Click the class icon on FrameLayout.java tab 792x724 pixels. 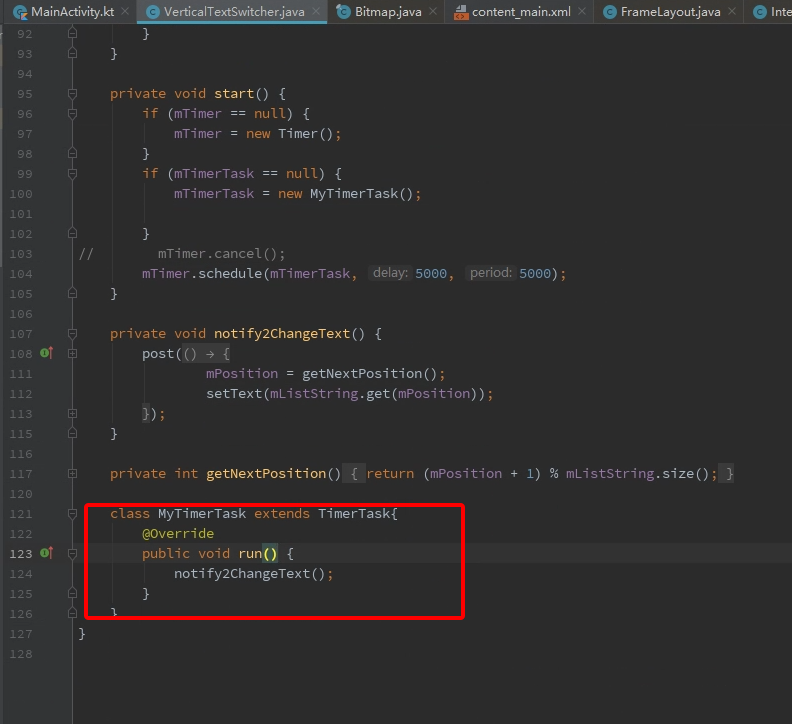[x=610, y=12]
